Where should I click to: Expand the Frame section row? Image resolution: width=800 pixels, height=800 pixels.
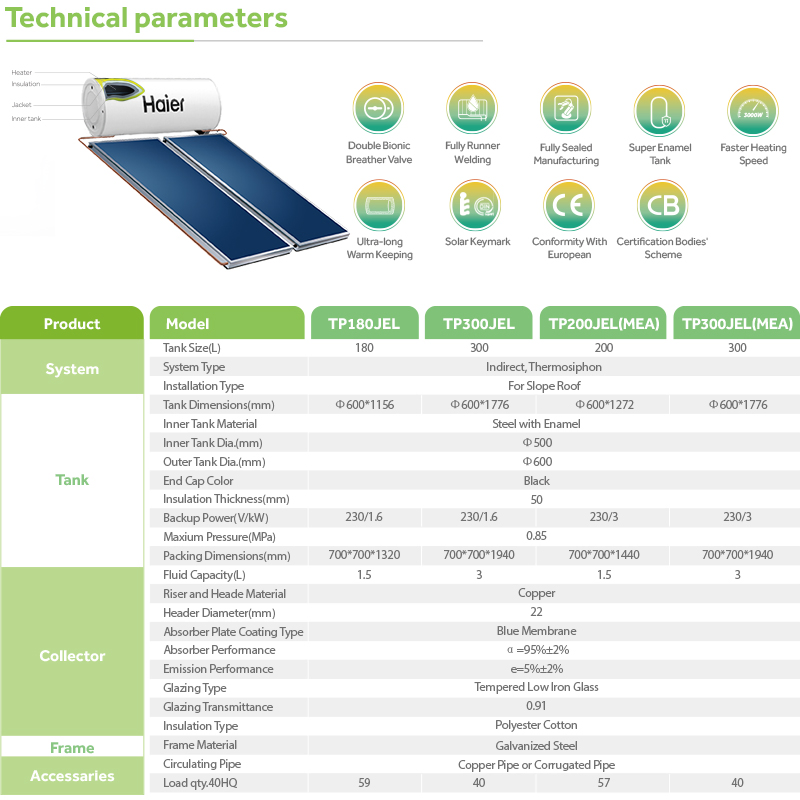pos(72,746)
